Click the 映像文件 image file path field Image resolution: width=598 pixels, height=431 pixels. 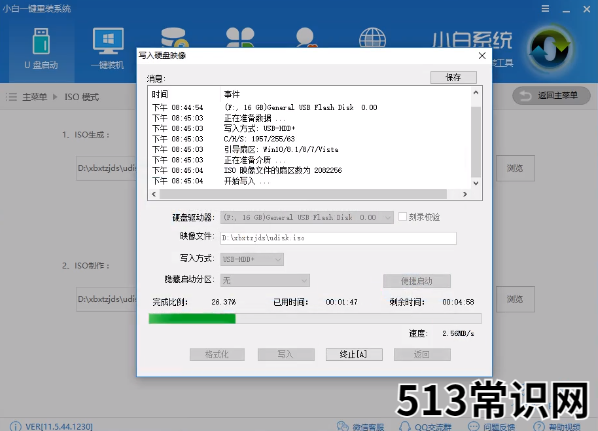tap(338, 238)
